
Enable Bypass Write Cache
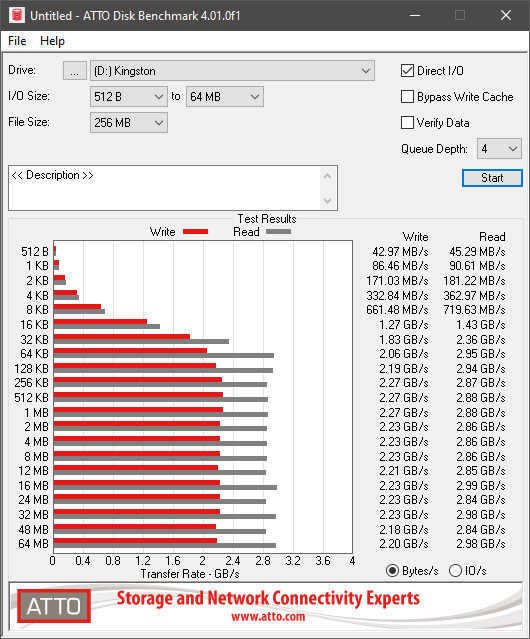(407, 97)
